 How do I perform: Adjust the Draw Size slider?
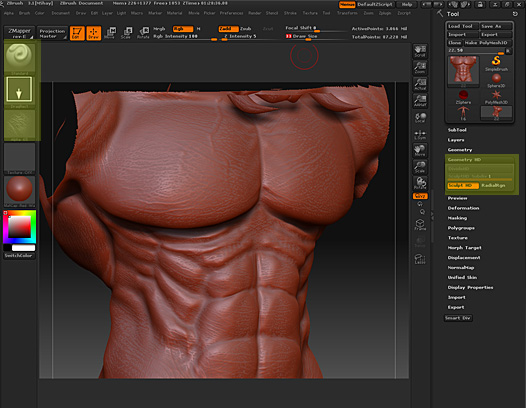[x=315, y=37]
